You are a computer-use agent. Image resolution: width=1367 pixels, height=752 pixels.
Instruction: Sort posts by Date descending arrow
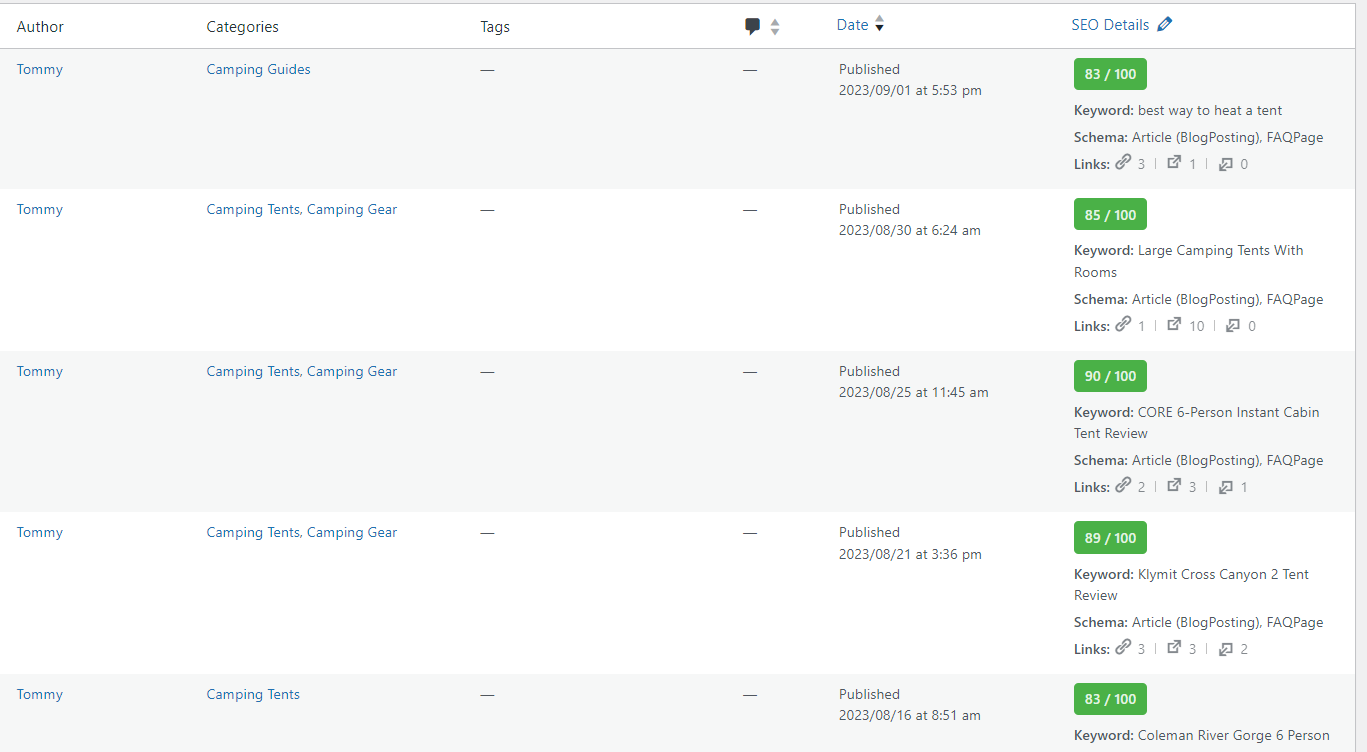click(879, 29)
